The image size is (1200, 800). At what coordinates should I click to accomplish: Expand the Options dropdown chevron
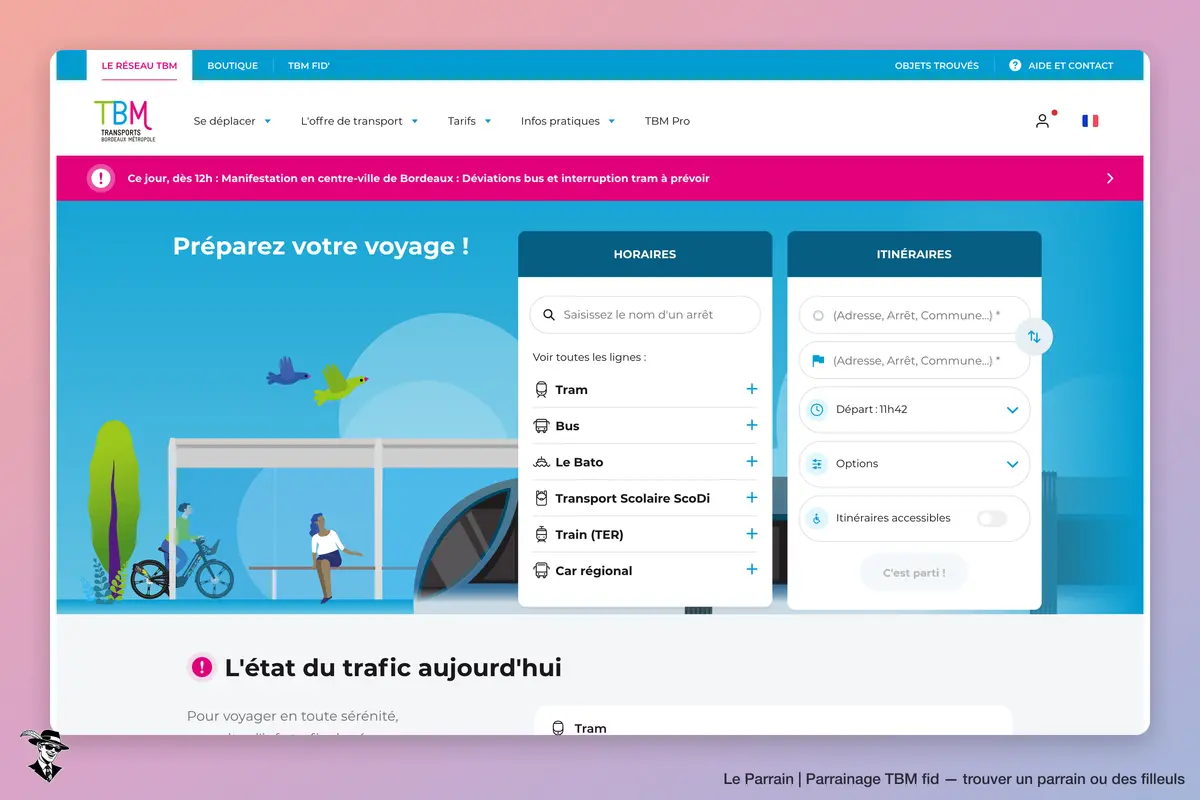tap(1012, 464)
